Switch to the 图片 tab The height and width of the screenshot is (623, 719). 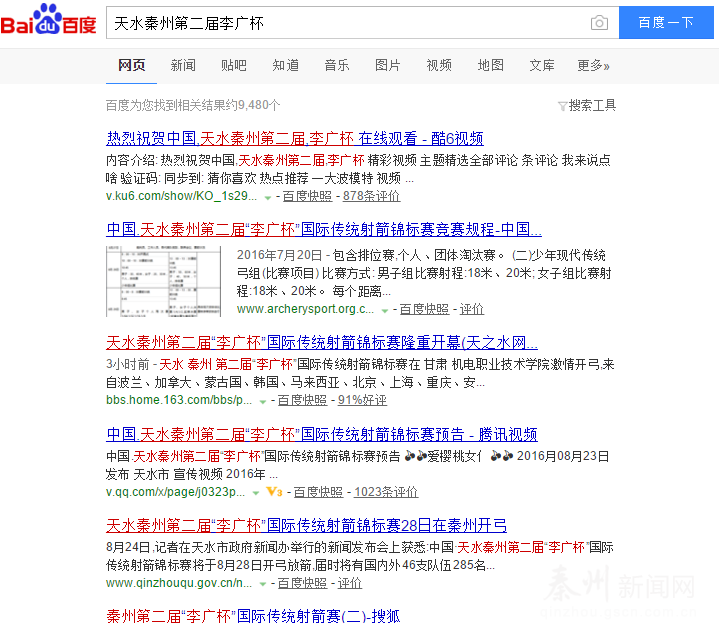[388, 66]
